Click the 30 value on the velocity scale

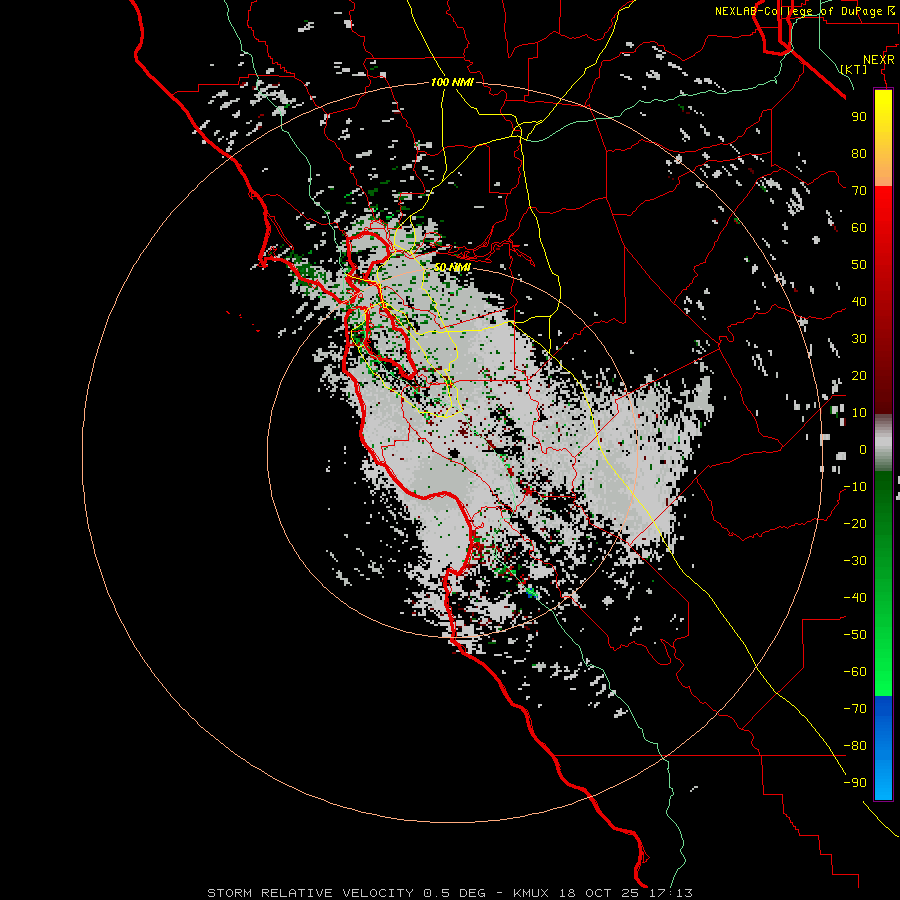tap(859, 339)
